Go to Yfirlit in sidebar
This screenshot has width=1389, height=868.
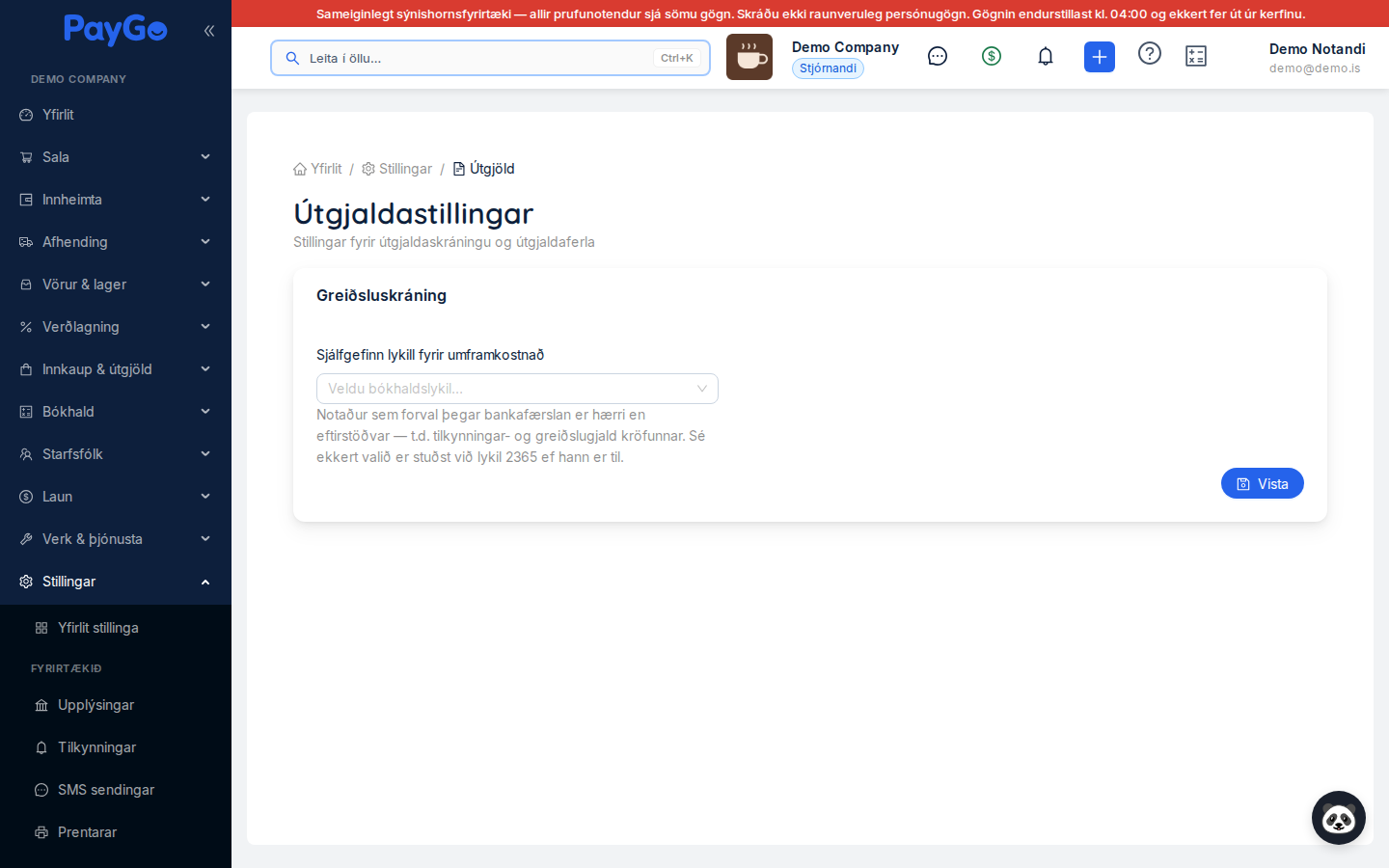click(x=116, y=115)
